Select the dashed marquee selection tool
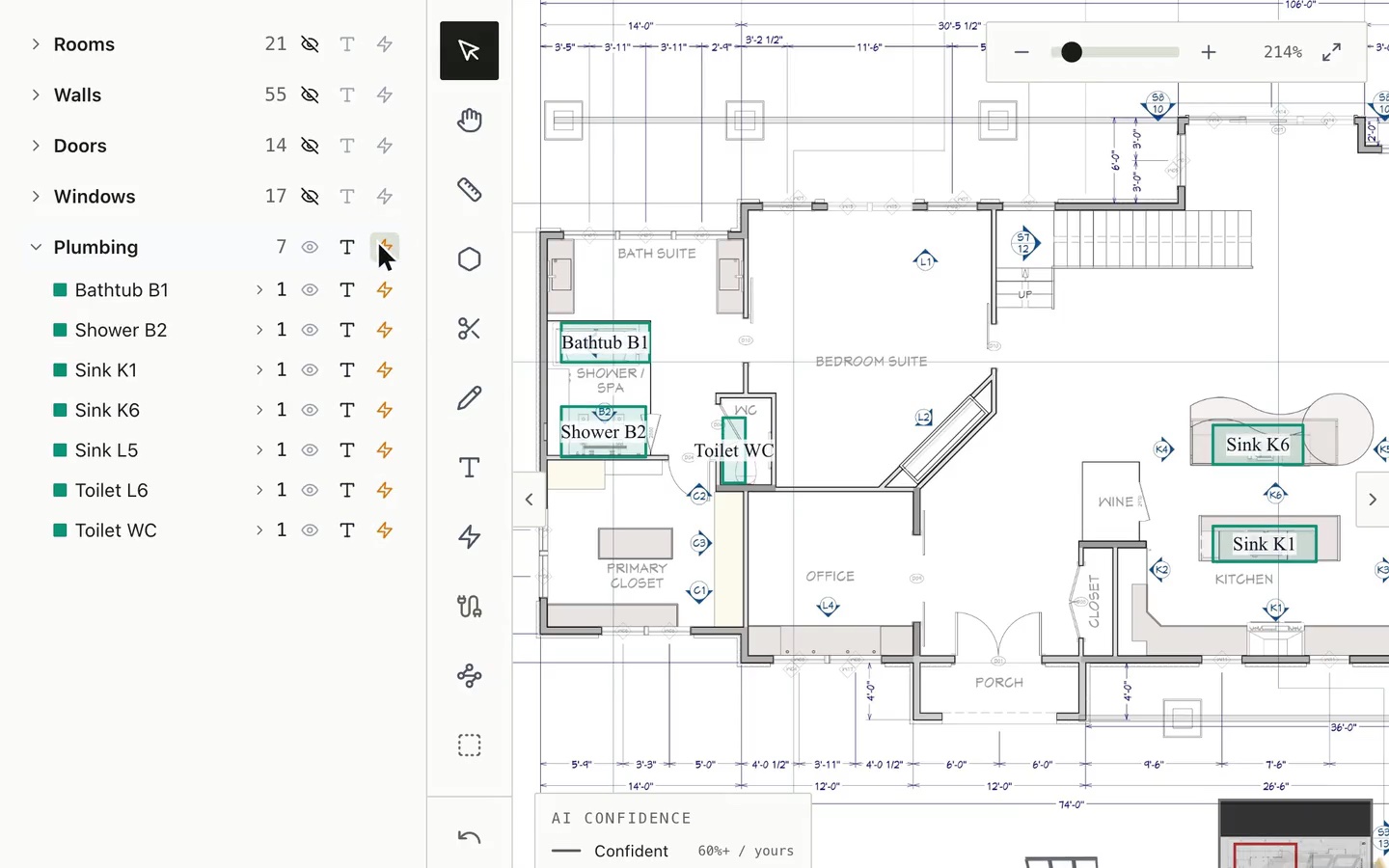1389x868 pixels. pos(469,746)
